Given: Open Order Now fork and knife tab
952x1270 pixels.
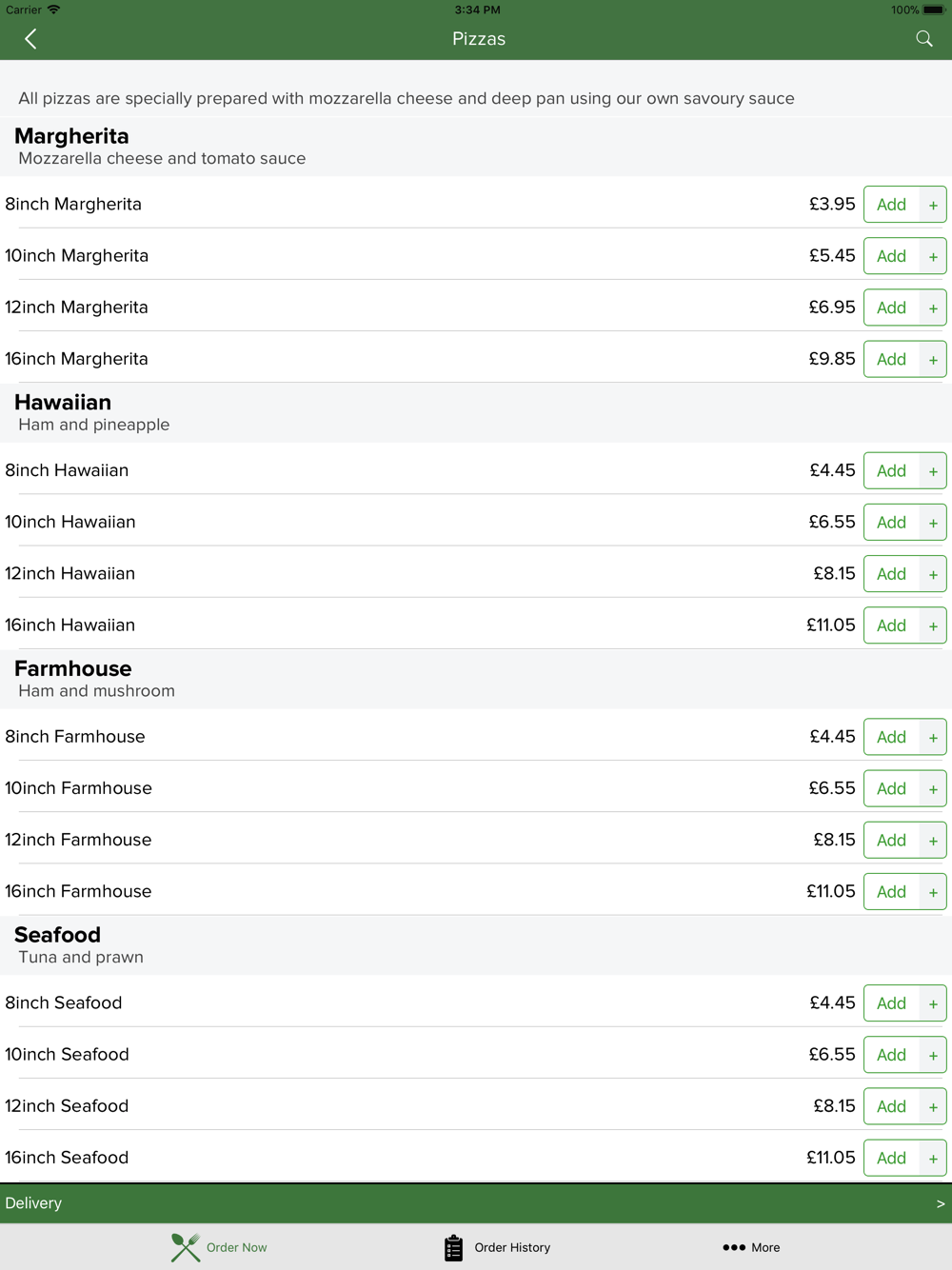Looking at the screenshot, I should coord(219,1247).
